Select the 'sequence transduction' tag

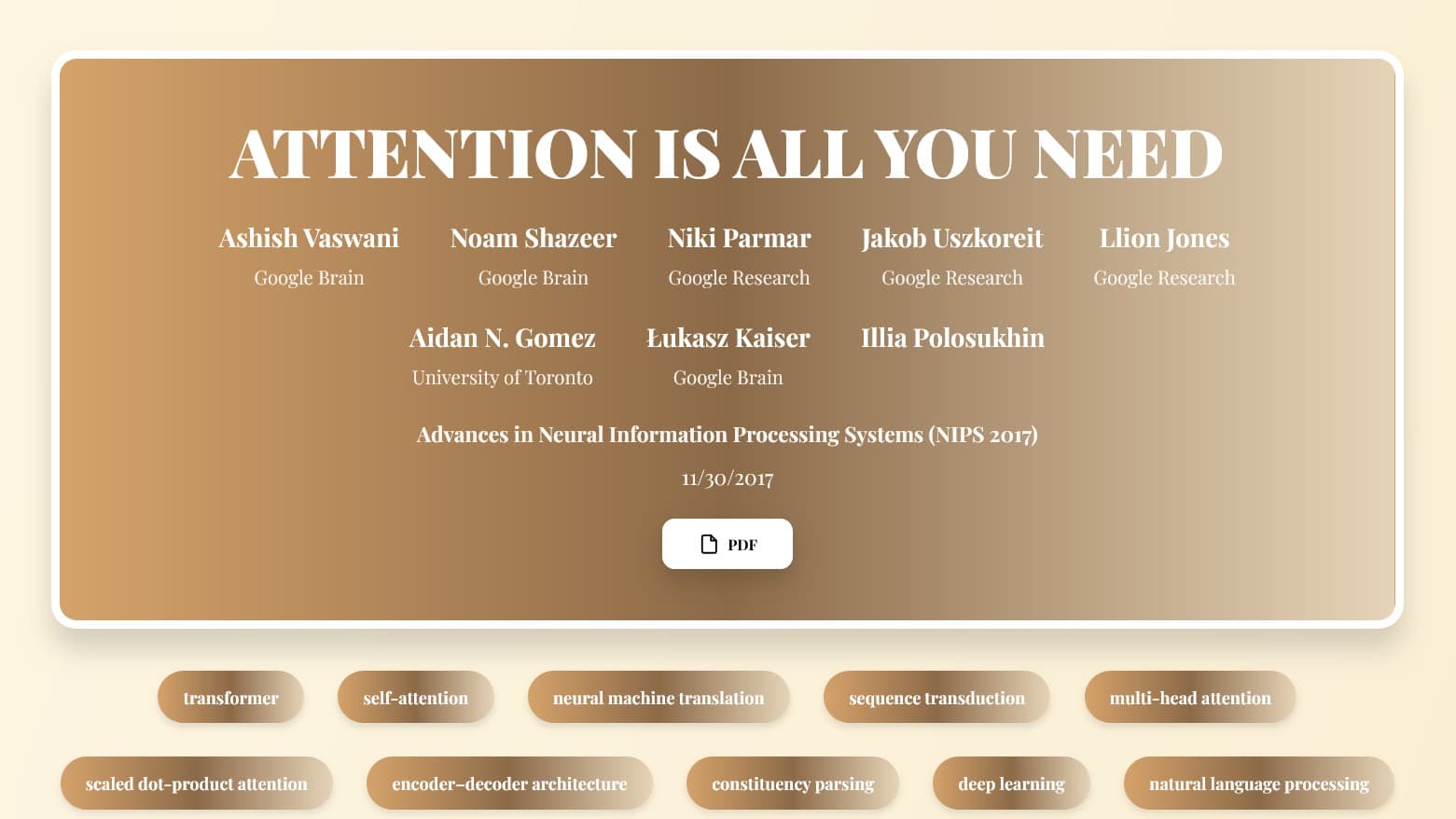coord(936,698)
